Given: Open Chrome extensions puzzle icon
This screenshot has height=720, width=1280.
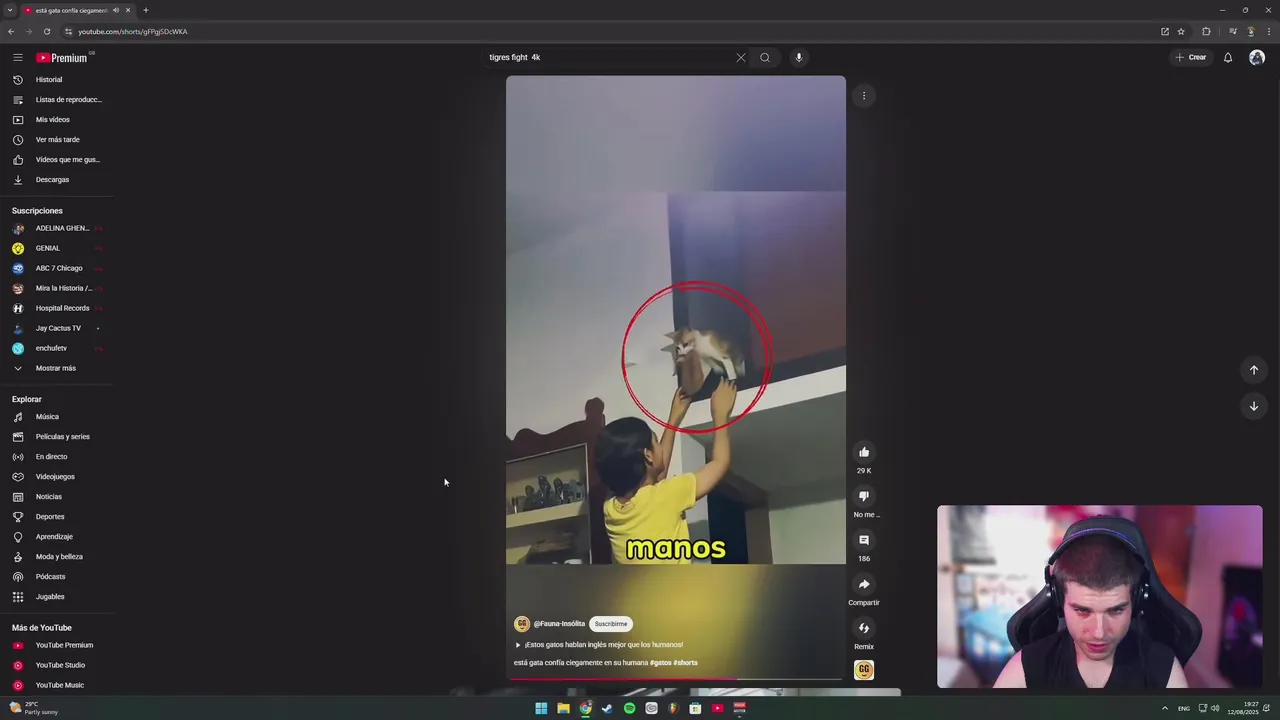Looking at the screenshot, I should coord(1206,31).
